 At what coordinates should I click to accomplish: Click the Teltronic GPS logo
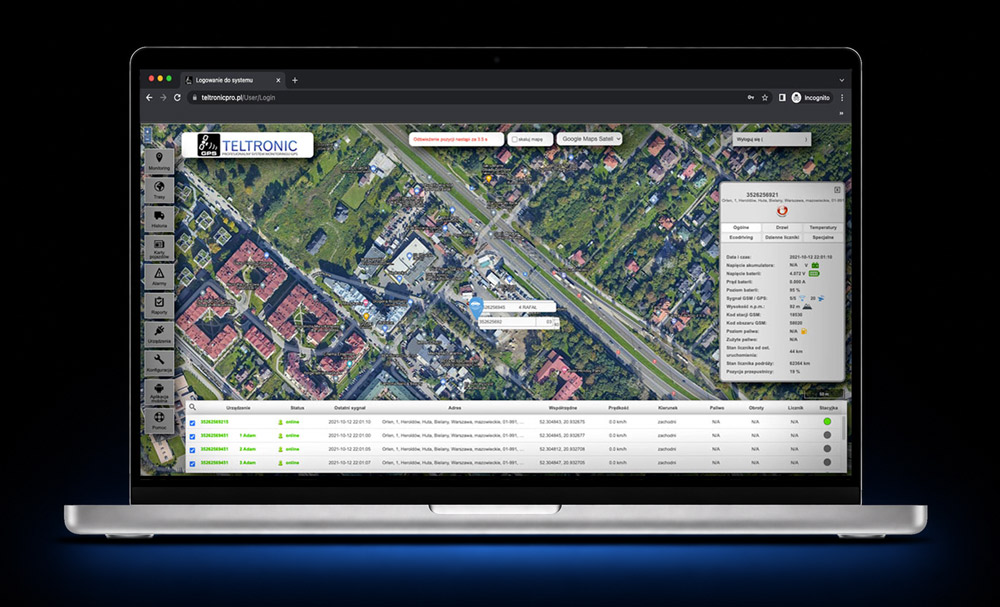247,145
